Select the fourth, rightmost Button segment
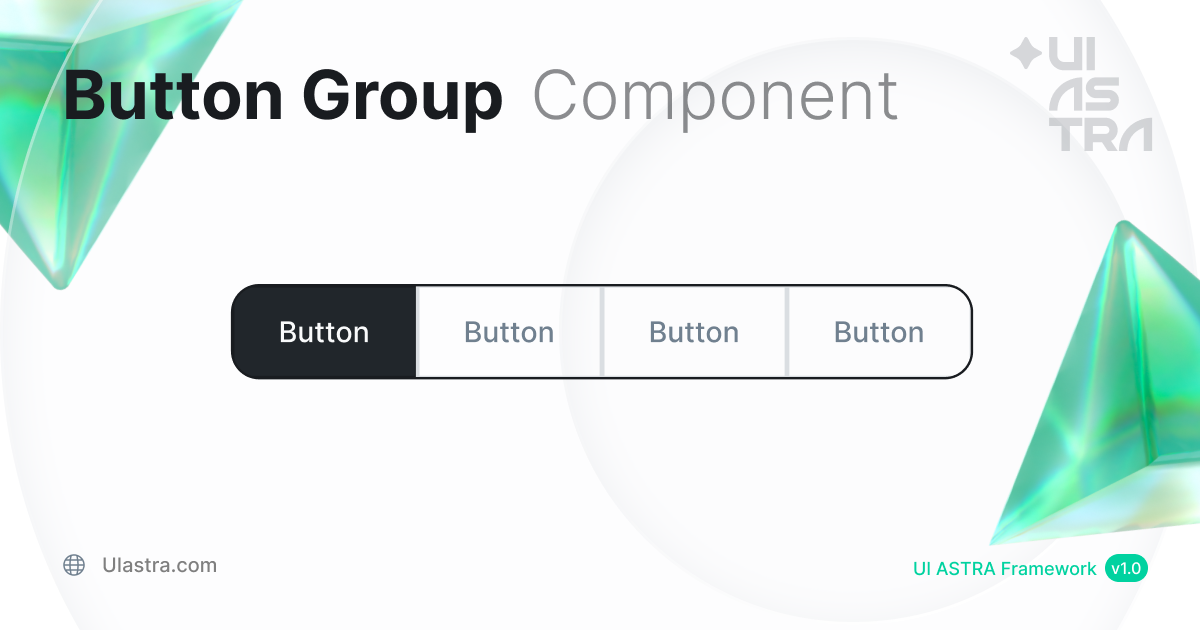The image size is (1200, 630). [879, 332]
